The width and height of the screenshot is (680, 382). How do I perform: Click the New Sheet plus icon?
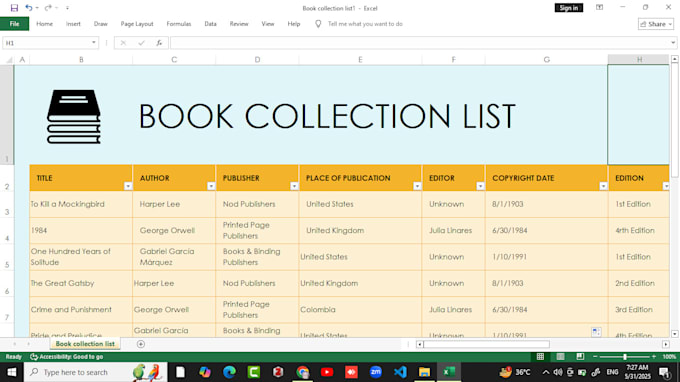[141, 344]
